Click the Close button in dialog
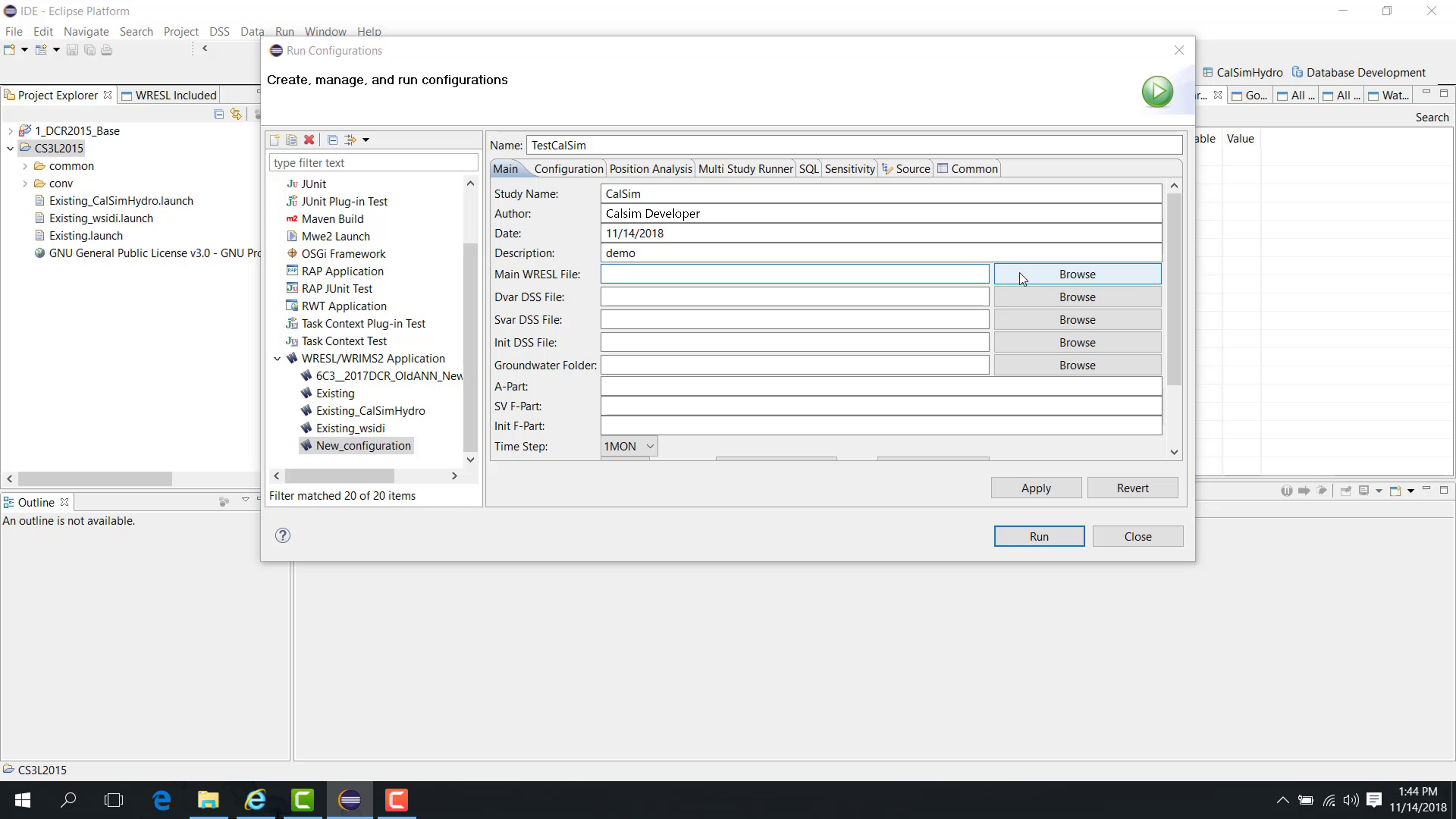 click(1138, 536)
